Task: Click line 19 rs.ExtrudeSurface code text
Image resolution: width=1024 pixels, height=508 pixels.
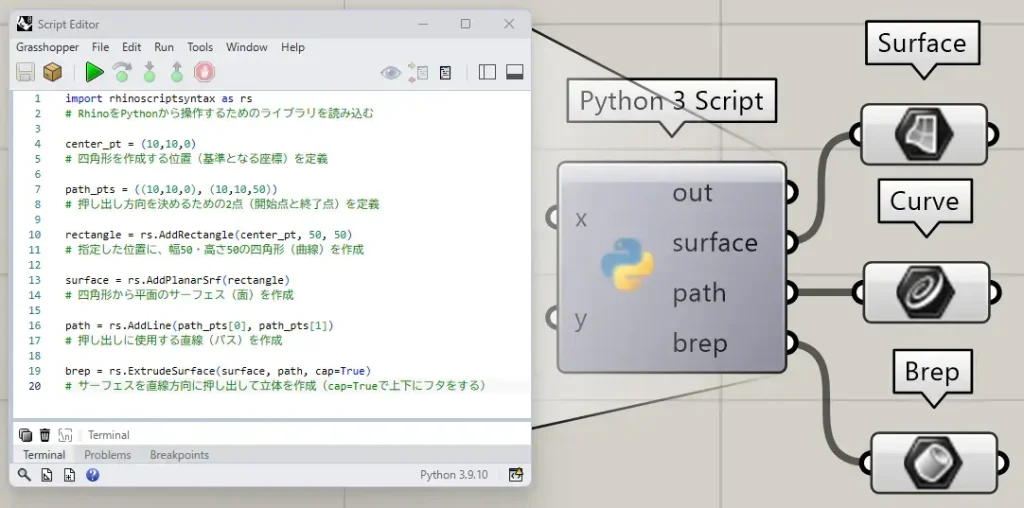Action: pyautogui.click(x=218, y=370)
